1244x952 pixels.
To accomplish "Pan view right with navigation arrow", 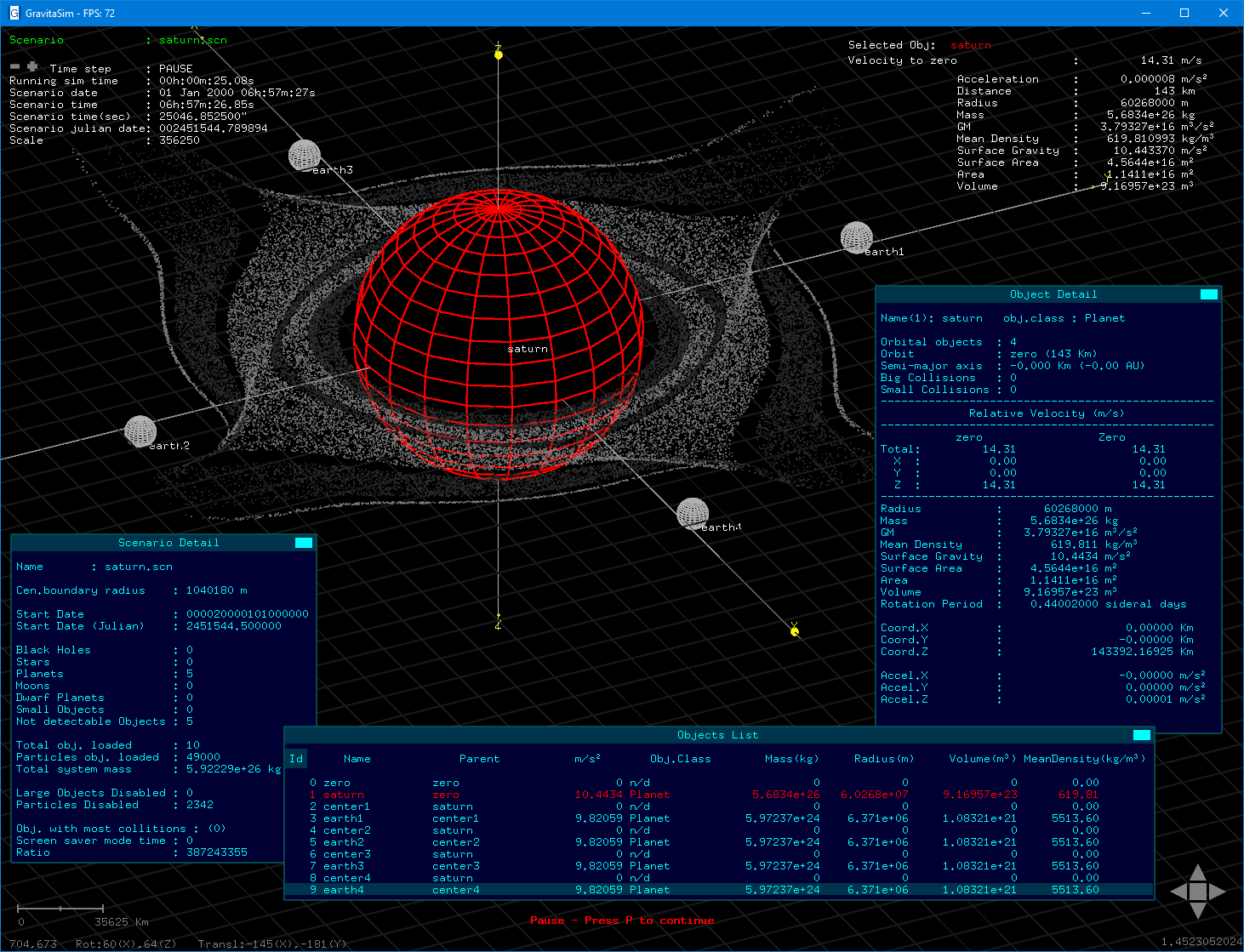I will (1218, 892).
